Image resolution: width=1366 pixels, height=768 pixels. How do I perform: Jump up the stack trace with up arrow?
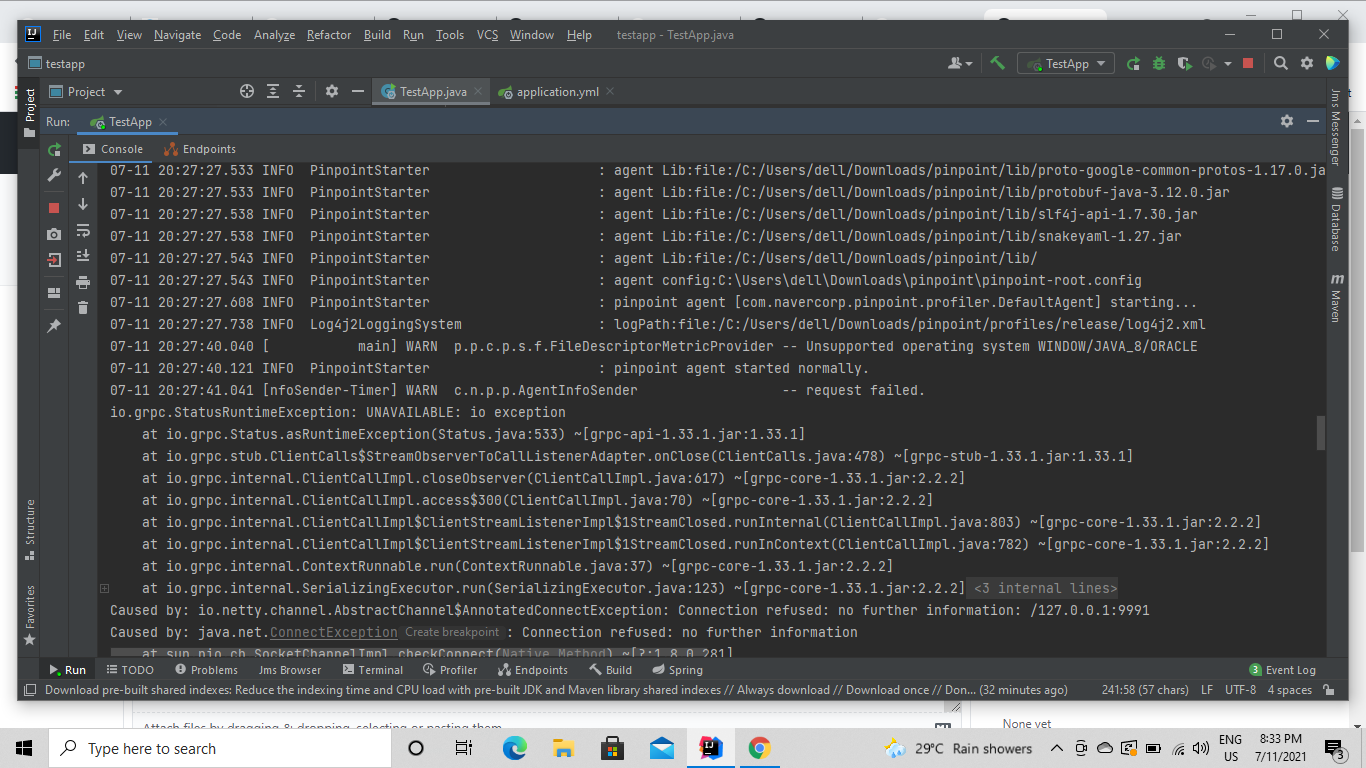tap(83, 178)
